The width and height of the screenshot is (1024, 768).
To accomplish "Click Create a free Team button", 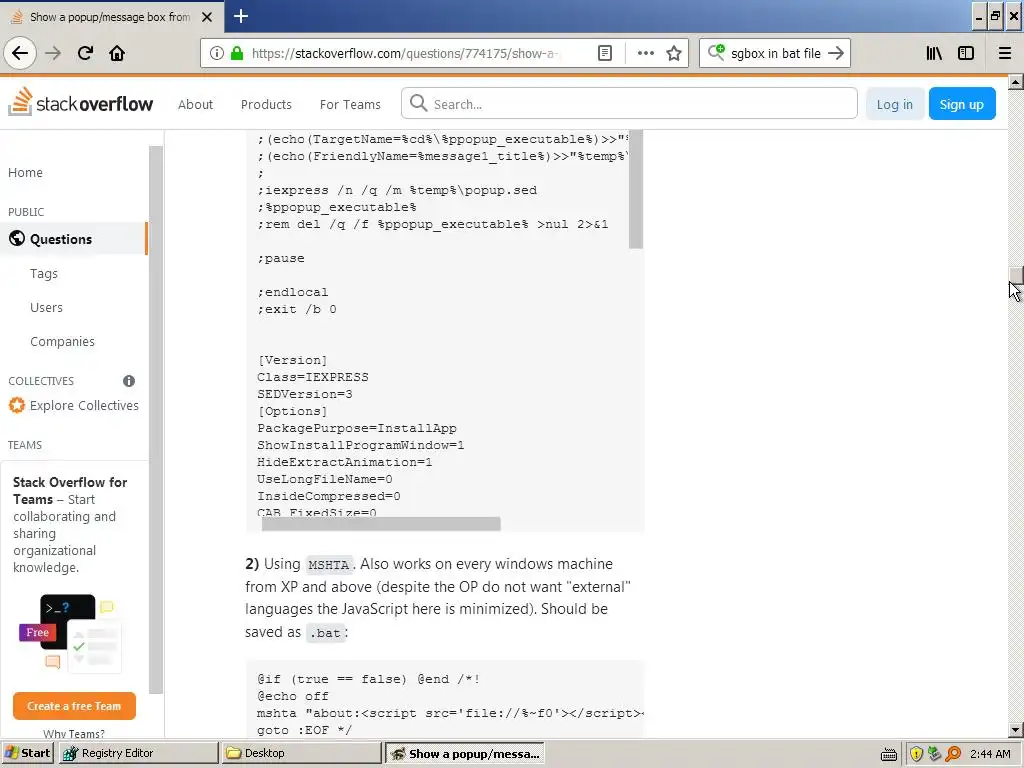I will [74, 706].
